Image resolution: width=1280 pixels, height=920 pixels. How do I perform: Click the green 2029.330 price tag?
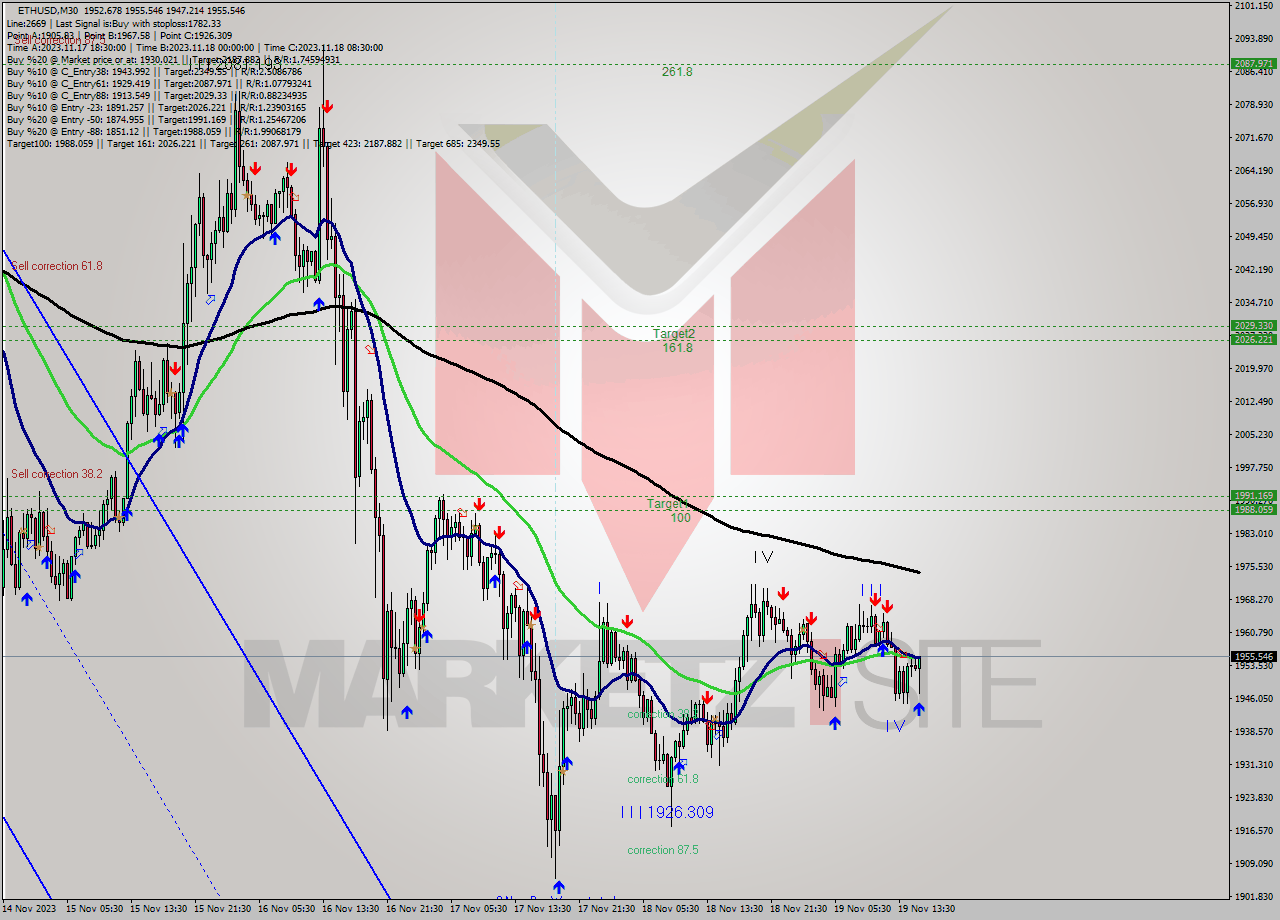tap(1253, 326)
